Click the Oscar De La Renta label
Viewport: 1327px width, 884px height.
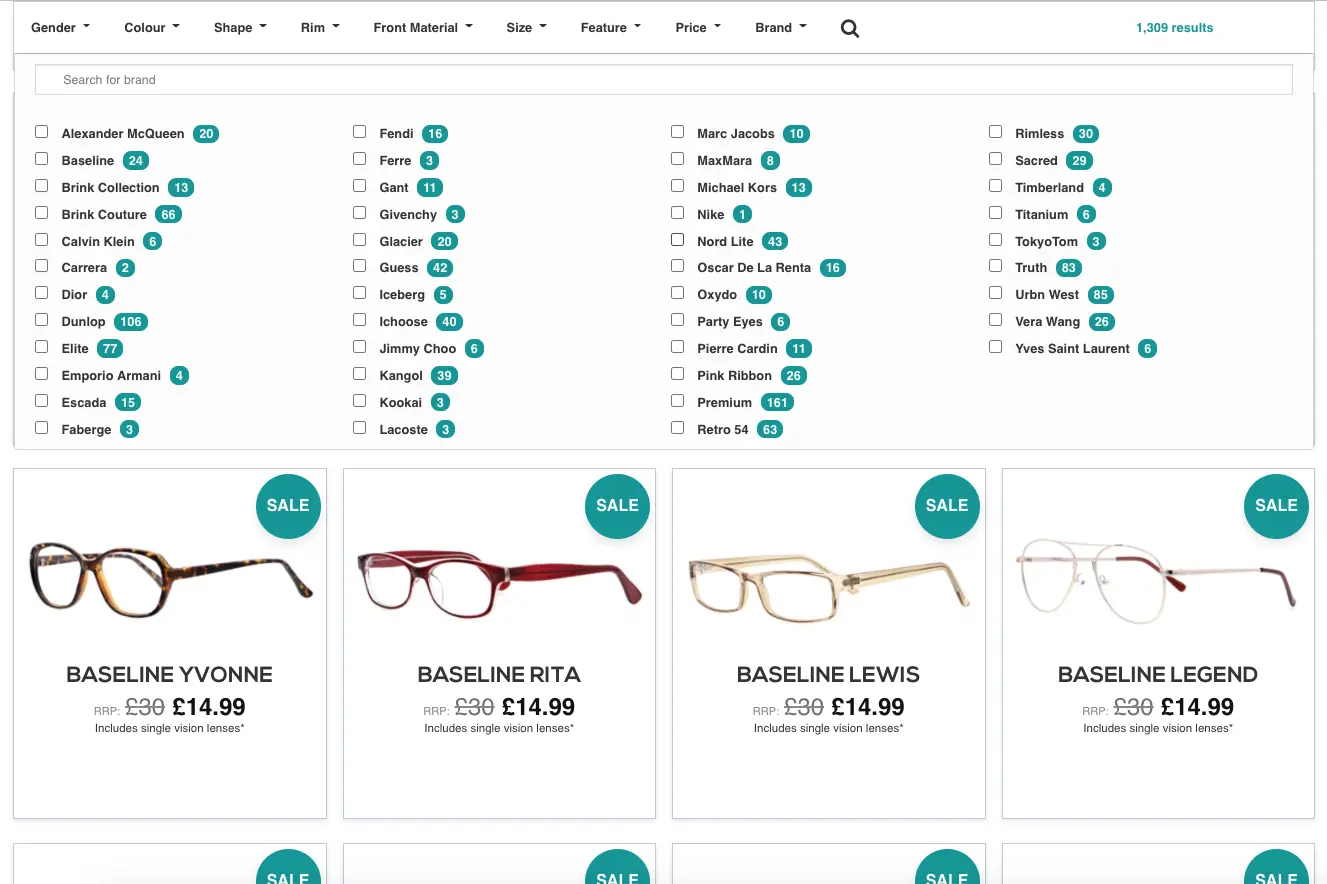click(754, 268)
